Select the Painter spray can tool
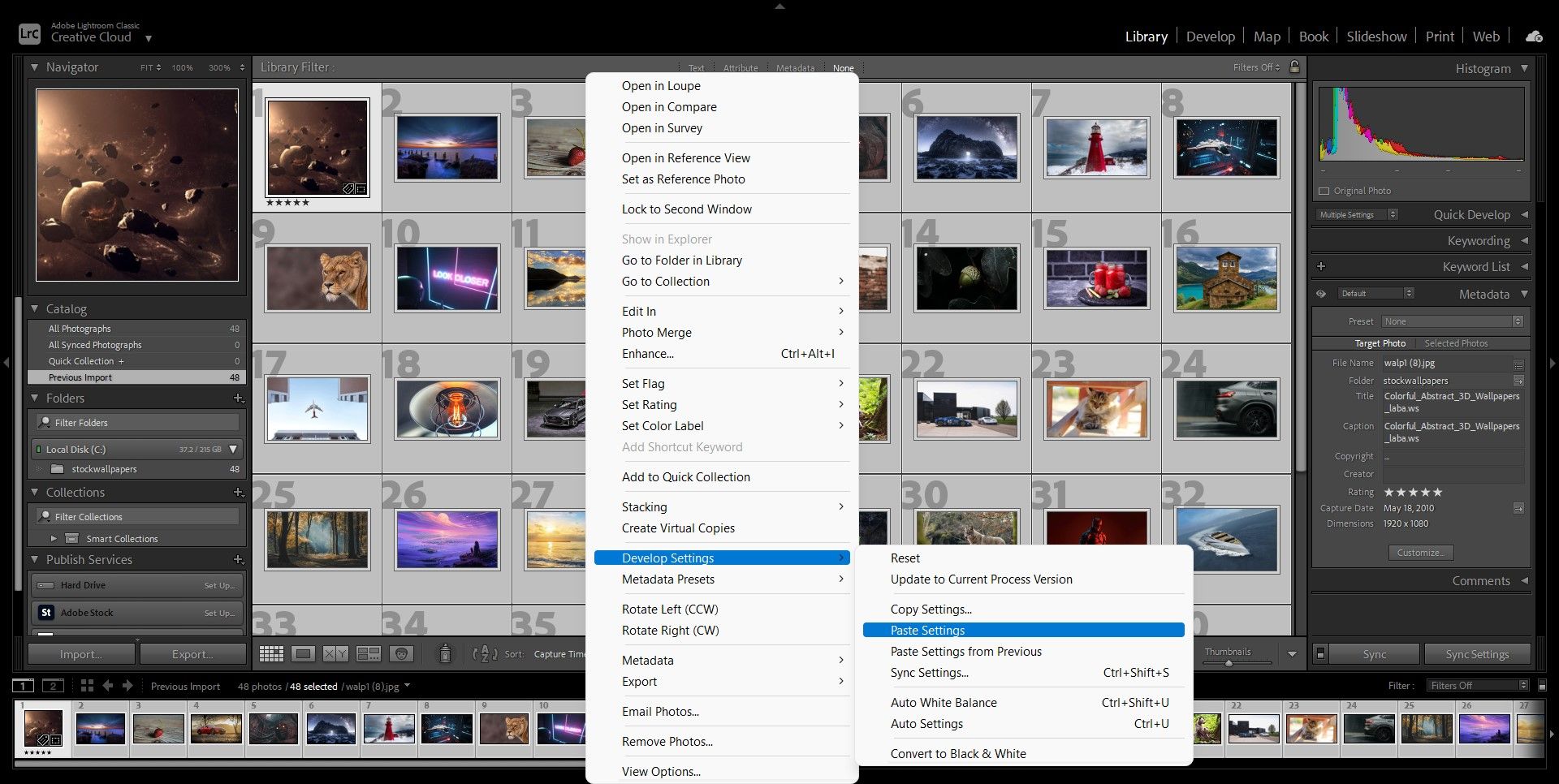The image size is (1559, 784). 445,654
